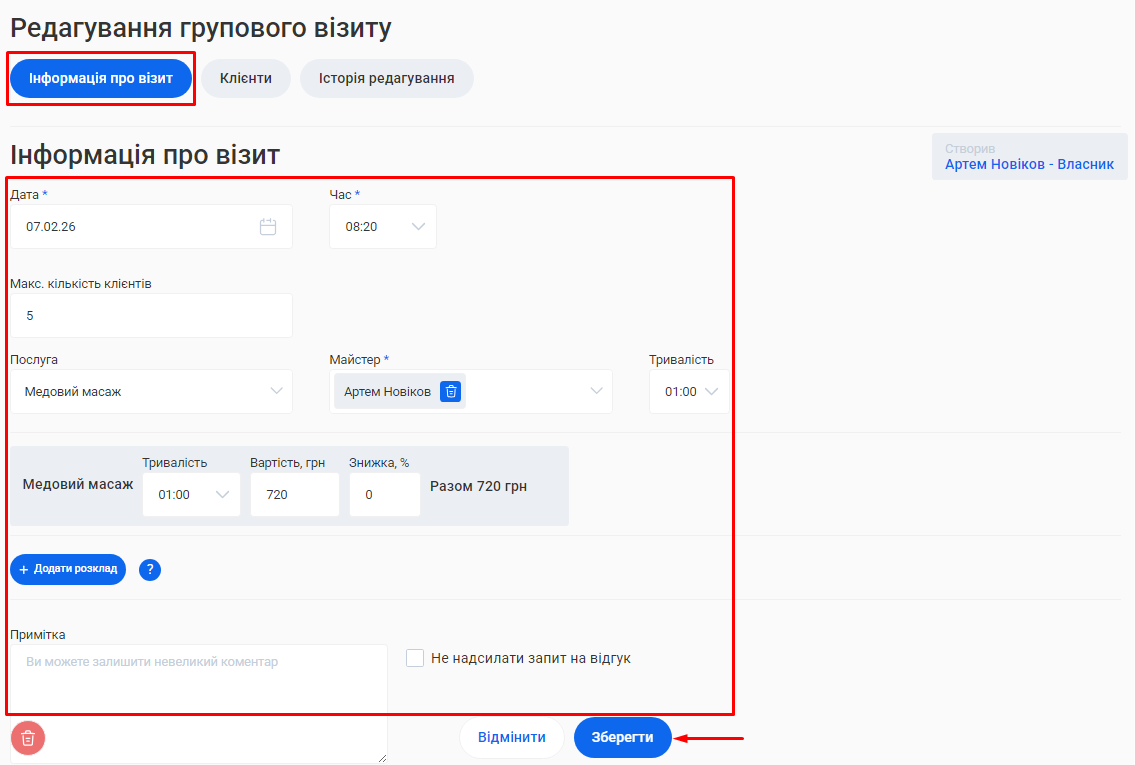This screenshot has width=1135, height=765.
Task: Click the blue question mark help icon
Action: tap(150, 570)
